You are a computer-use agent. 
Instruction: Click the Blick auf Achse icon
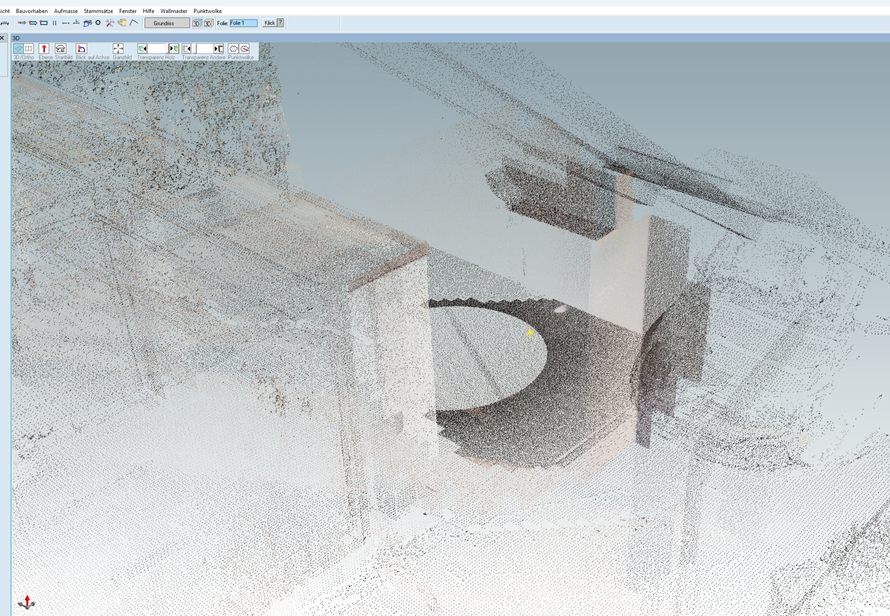pos(81,48)
